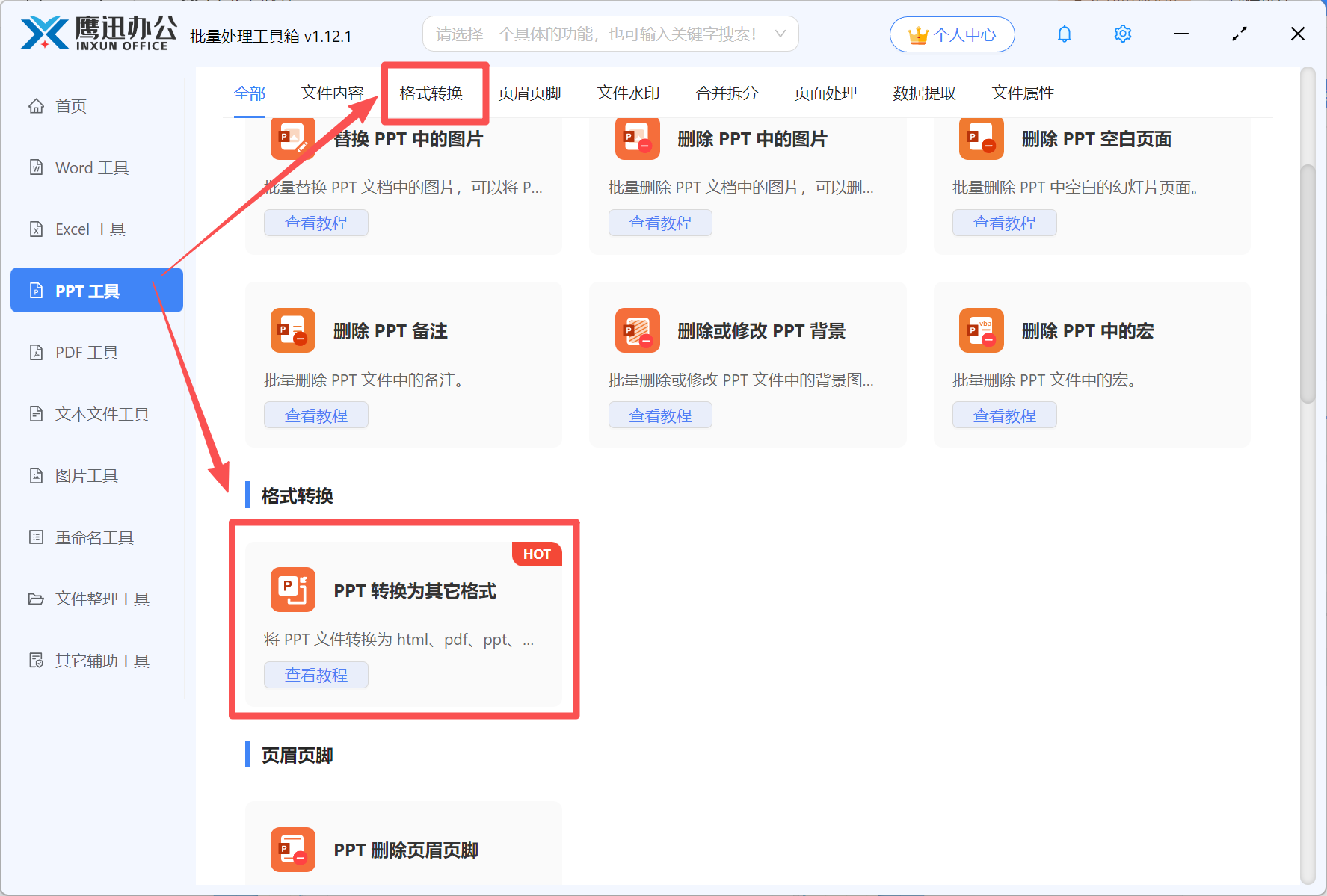Expand the function search dropdown arrow
The height and width of the screenshot is (896, 1327).
tap(780, 34)
